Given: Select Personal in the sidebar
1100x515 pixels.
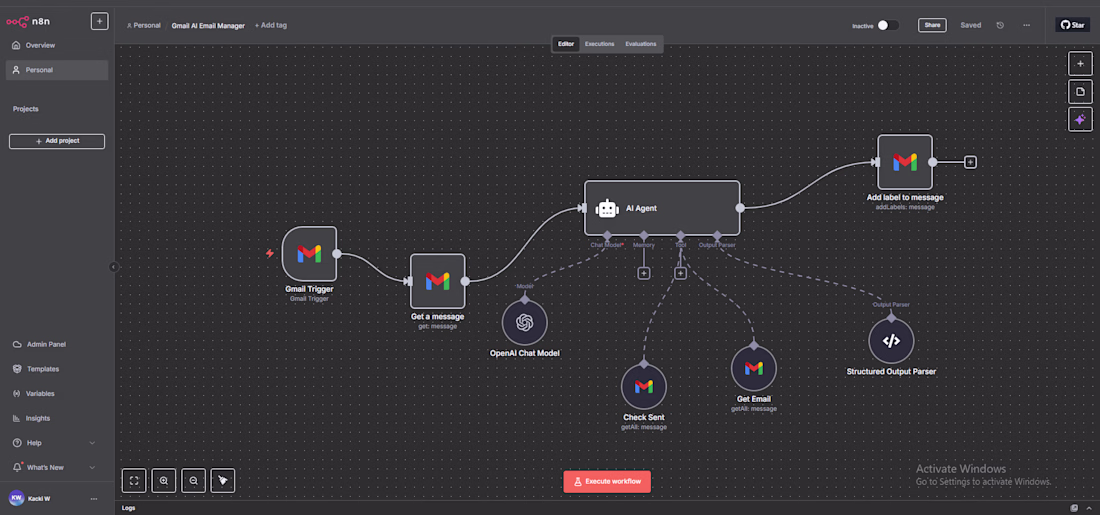Looking at the screenshot, I should click(x=57, y=70).
